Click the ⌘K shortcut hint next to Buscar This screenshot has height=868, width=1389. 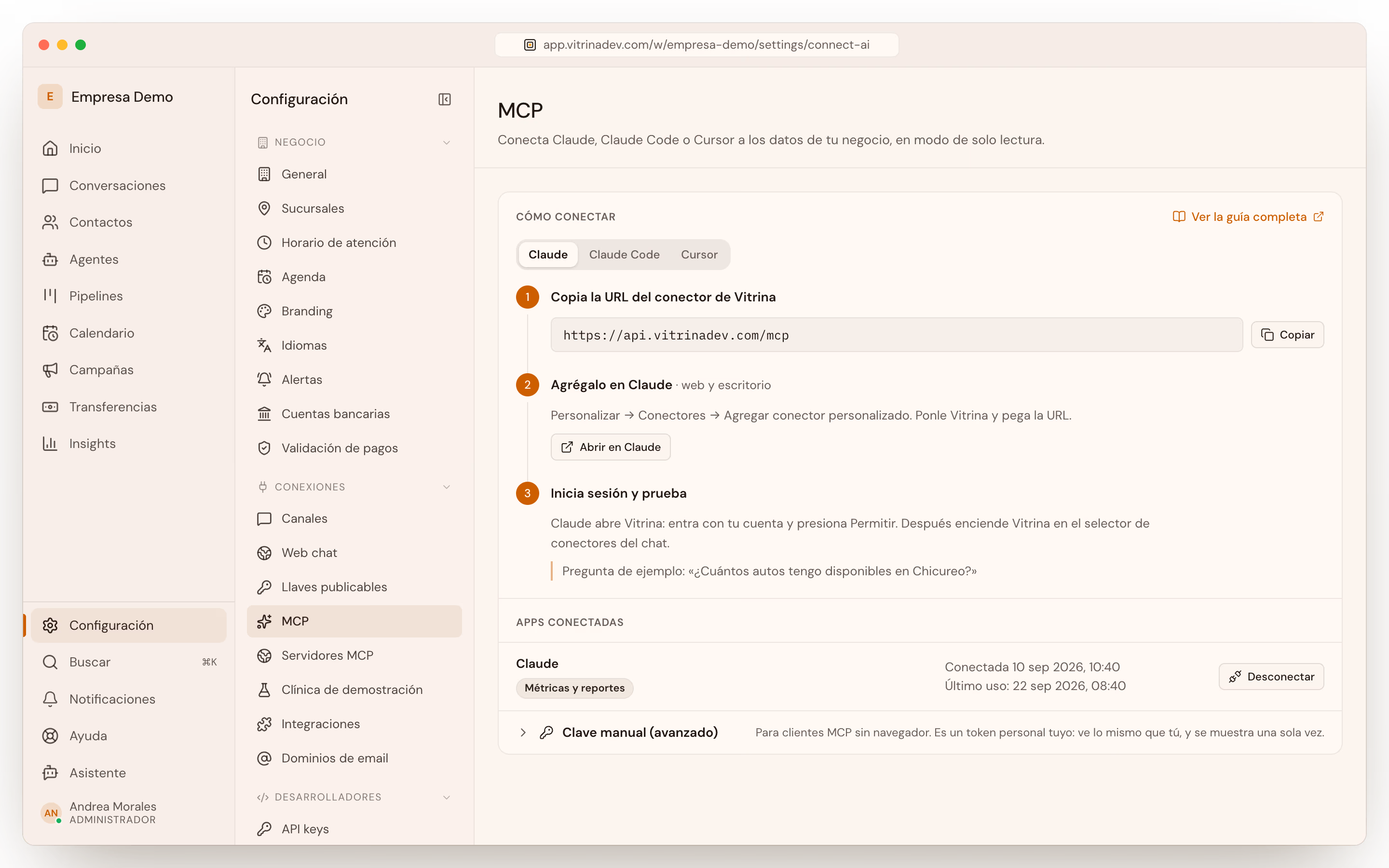pos(209,662)
